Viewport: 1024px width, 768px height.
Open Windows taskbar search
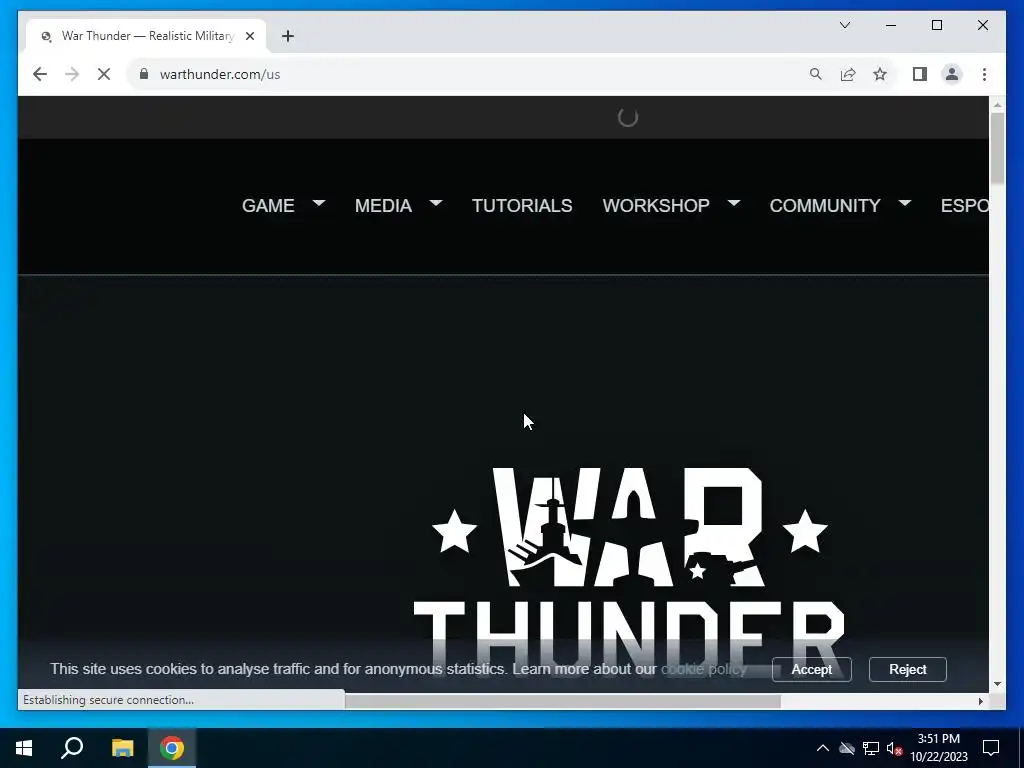72,748
